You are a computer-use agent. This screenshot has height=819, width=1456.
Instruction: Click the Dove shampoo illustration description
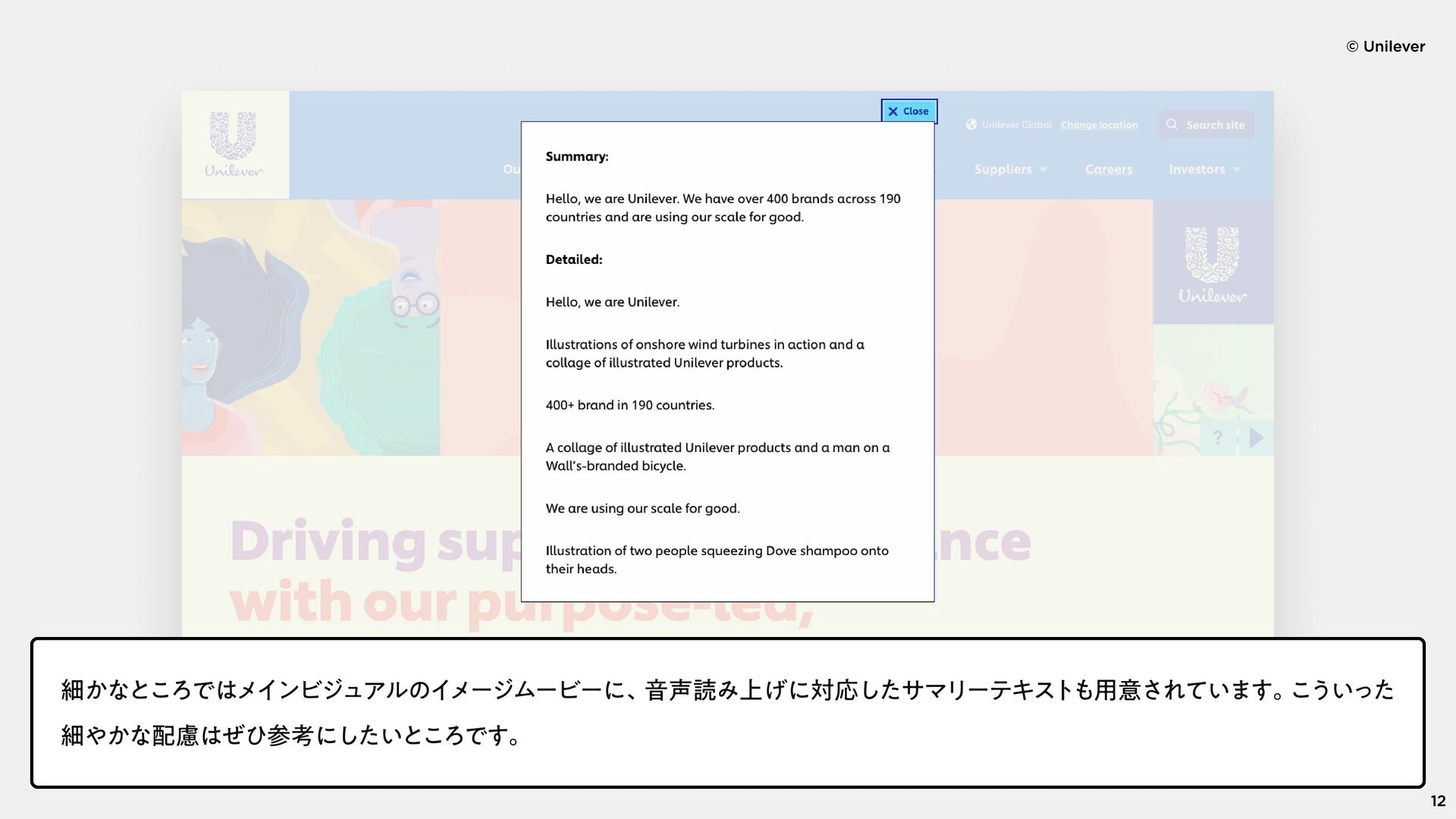coord(717,560)
